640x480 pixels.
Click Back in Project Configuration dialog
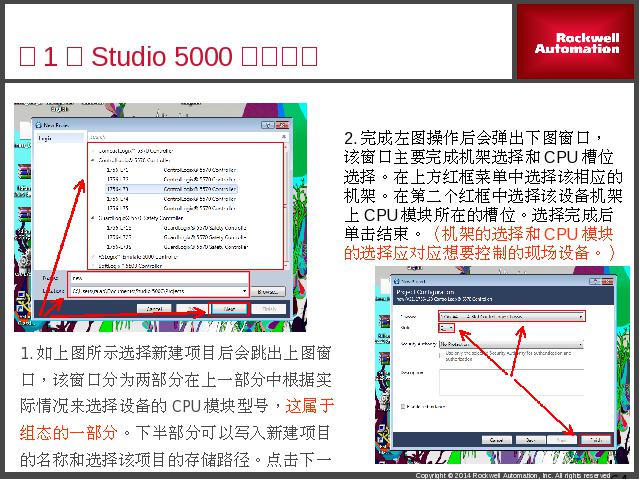(x=530, y=440)
